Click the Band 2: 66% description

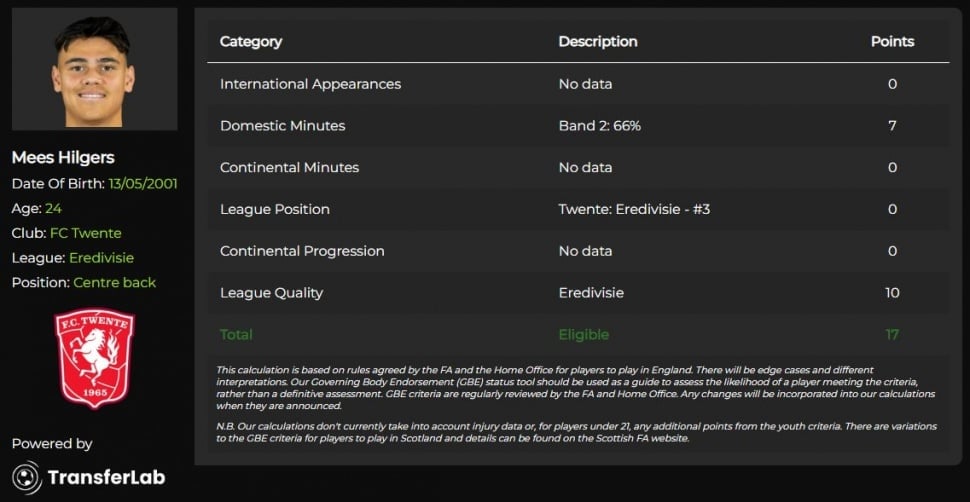599,126
